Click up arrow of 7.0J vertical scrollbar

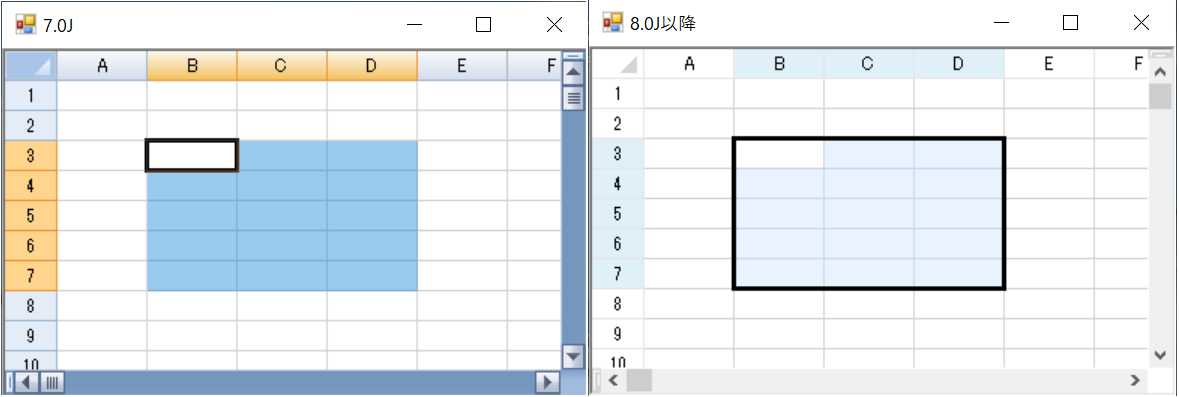pos(574,74)
